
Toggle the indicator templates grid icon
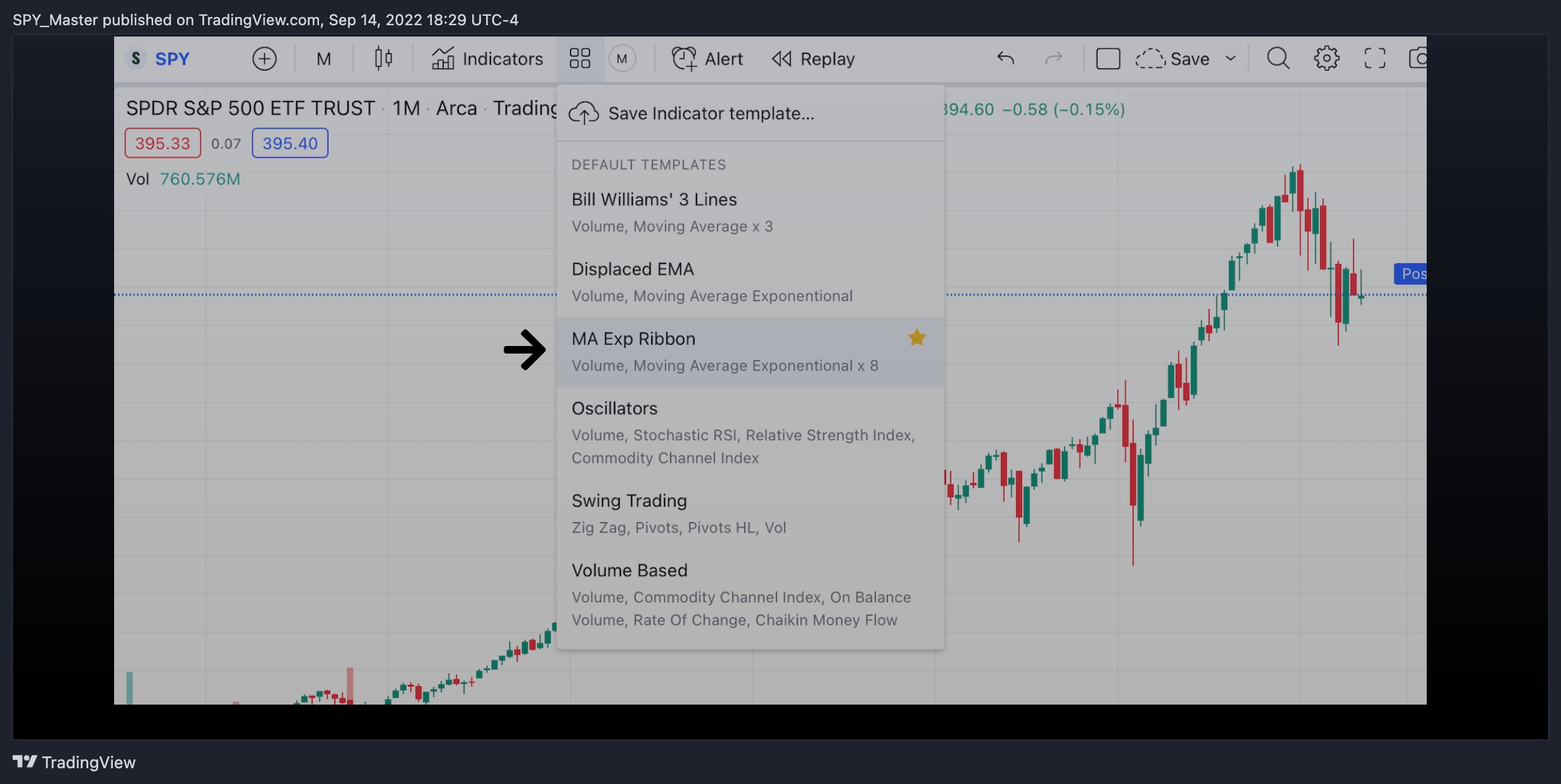coord(580,59)
